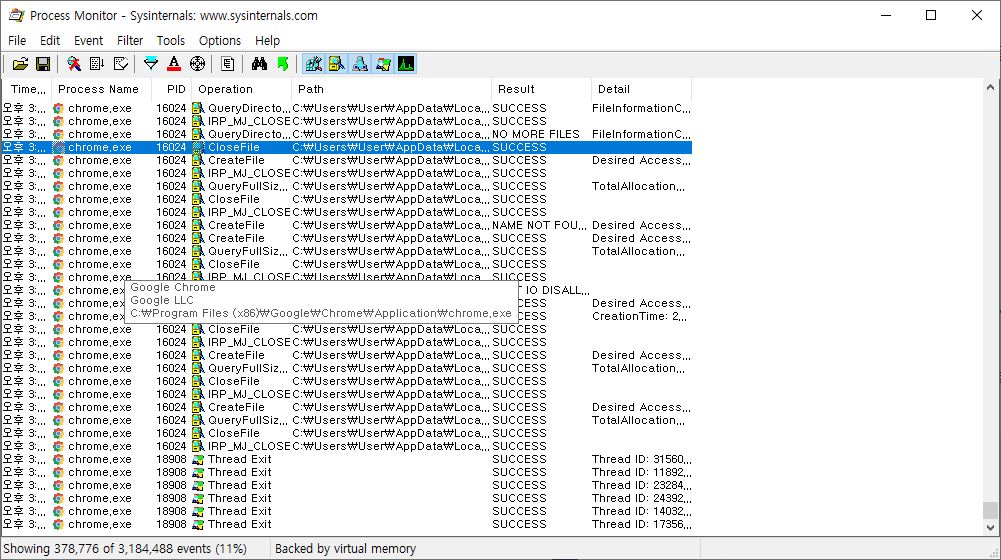Click the green Jump To Object arrow
Image resolution: width=1001 pixels, height=560 pixels.
(283, 64)
